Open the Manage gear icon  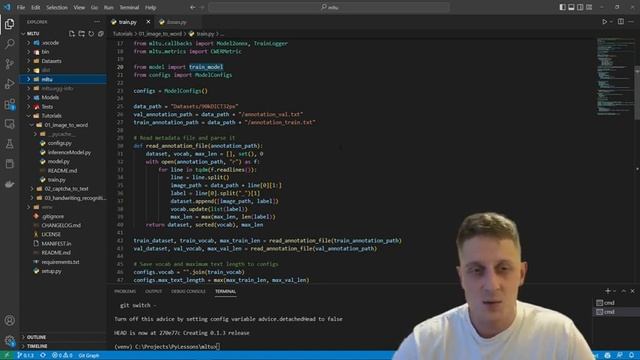[x=9, y=340]
